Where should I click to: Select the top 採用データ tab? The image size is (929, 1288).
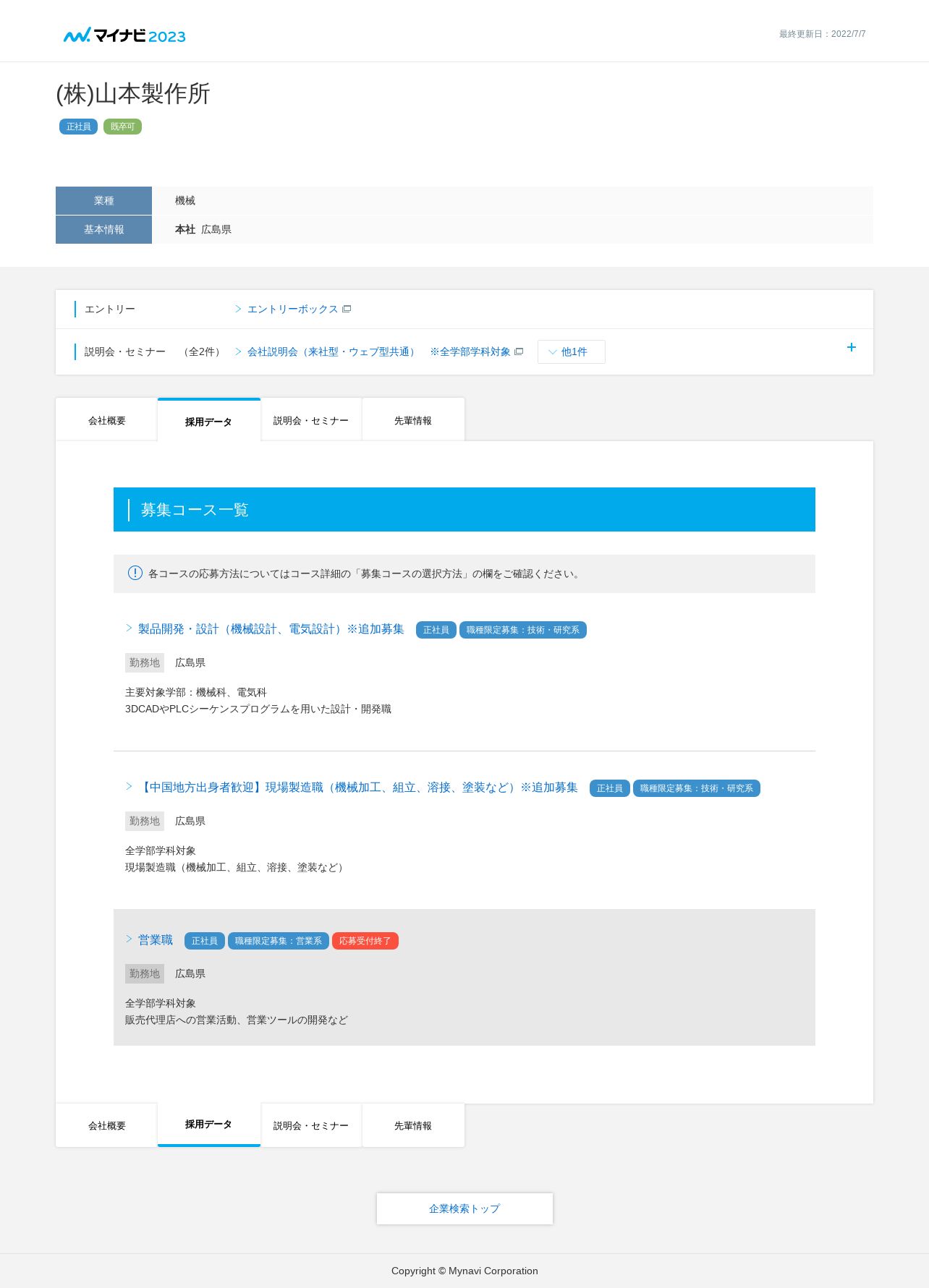point(208,420)
